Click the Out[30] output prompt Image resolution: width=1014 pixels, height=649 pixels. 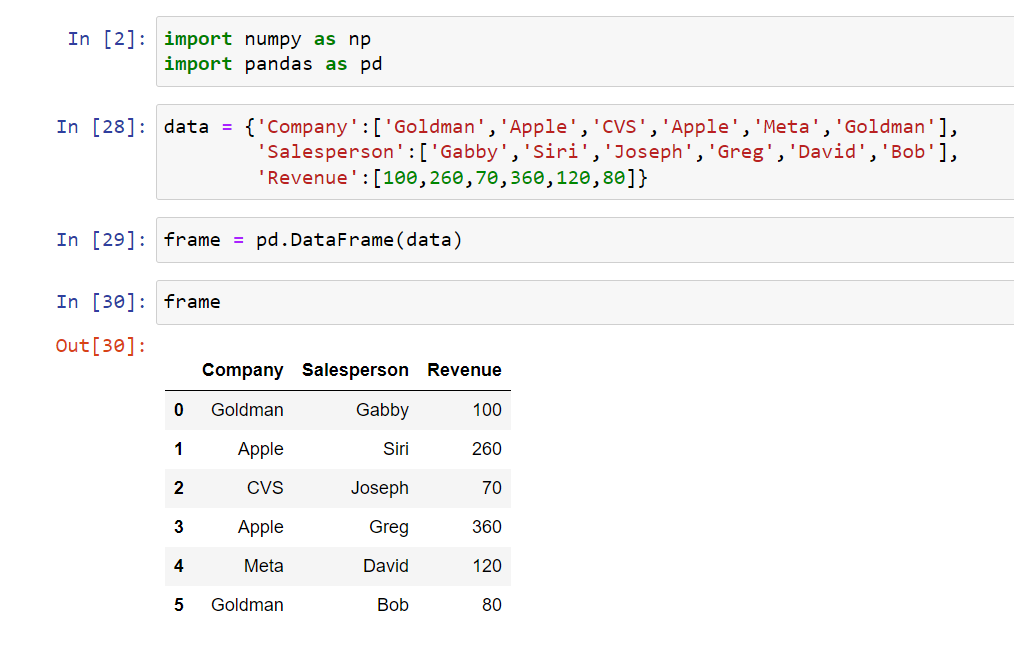tap(102, 346)
